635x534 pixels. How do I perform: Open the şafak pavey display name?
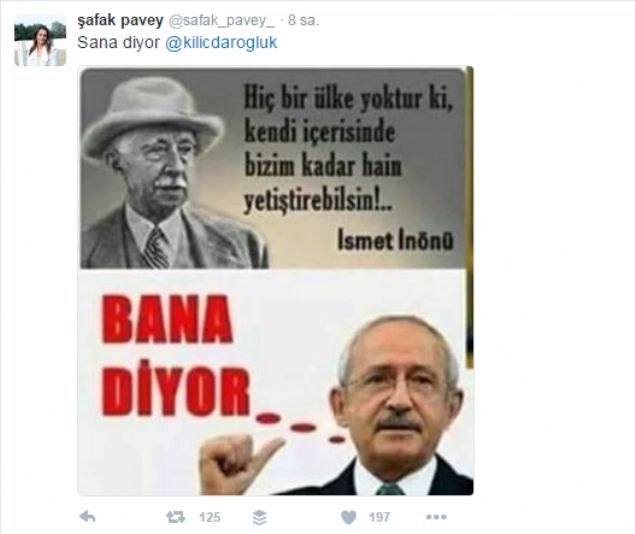click(120, 21)
